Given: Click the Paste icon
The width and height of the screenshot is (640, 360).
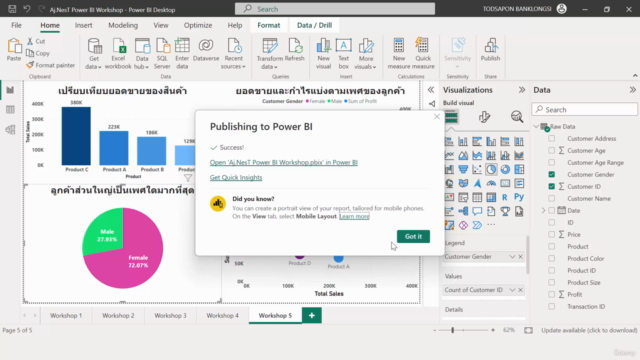Looking at the screenshot, I should coord(14,46).
